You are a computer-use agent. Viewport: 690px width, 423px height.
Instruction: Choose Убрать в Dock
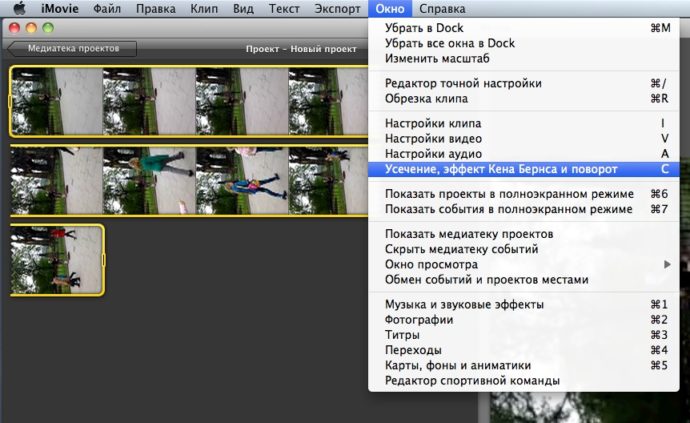(x=524, y=28)
